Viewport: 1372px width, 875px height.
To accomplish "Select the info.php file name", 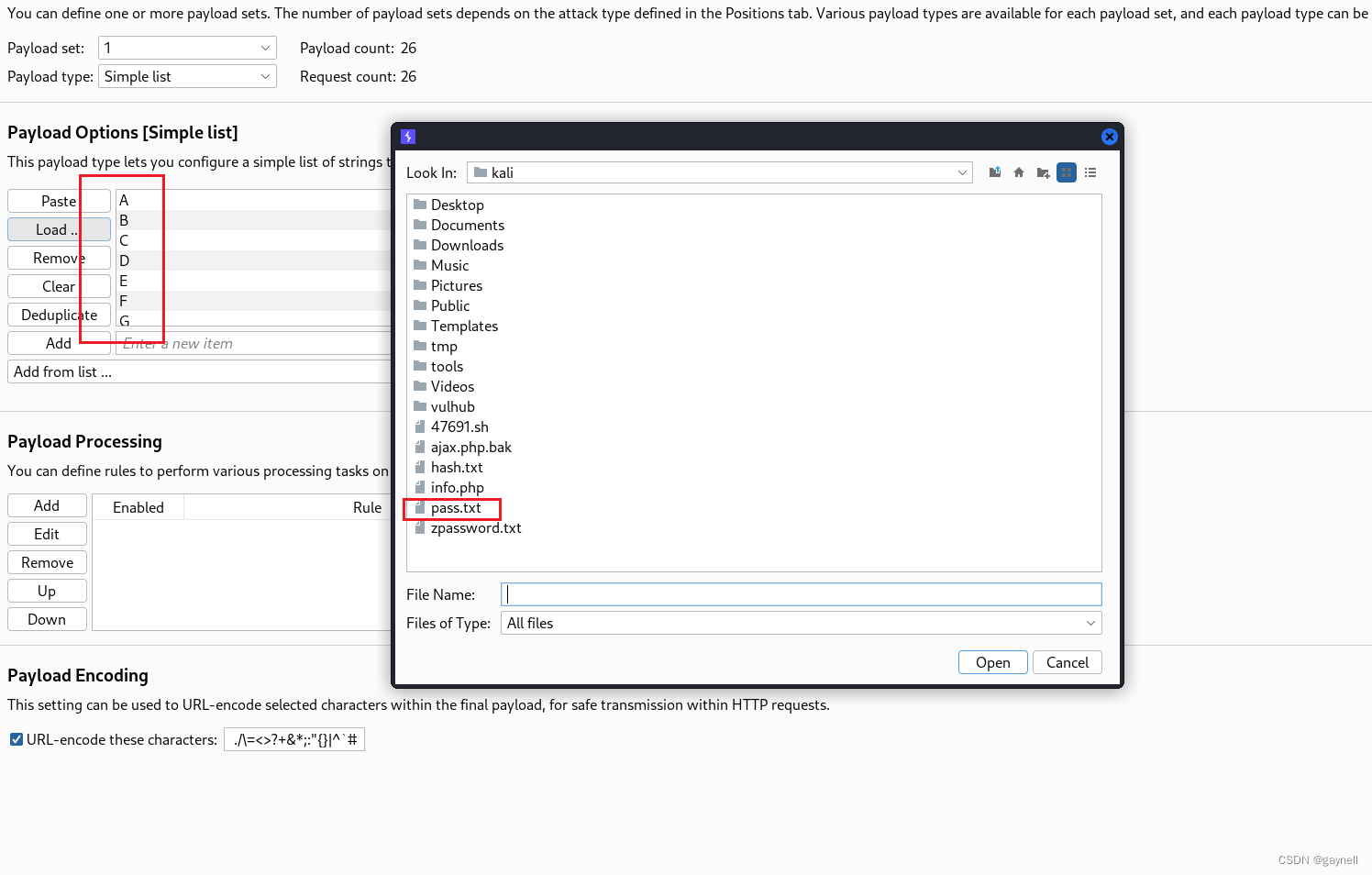I will coord(458,487).
